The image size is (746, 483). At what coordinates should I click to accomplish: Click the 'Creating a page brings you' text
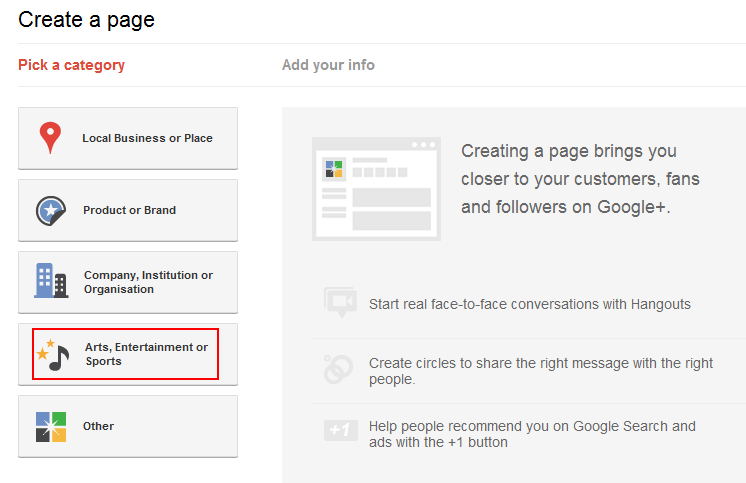[569, 151]
